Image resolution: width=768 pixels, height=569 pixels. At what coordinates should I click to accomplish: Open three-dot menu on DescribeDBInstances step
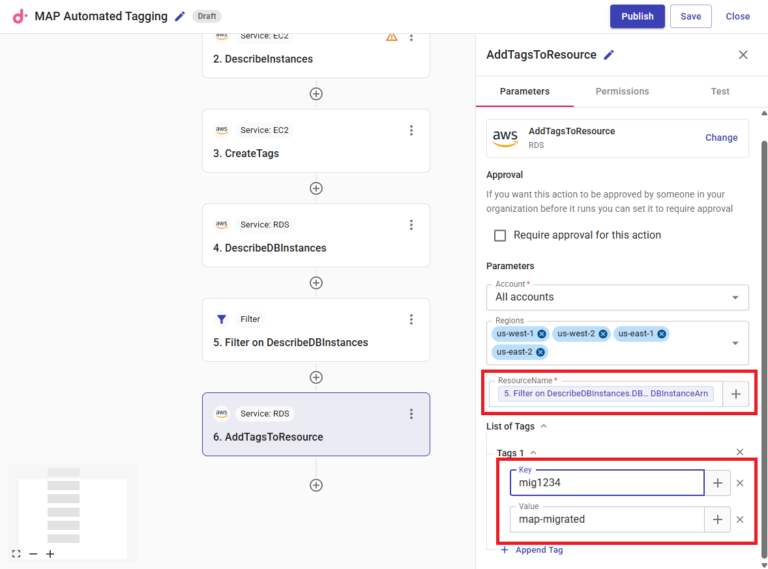pos(411,225)
